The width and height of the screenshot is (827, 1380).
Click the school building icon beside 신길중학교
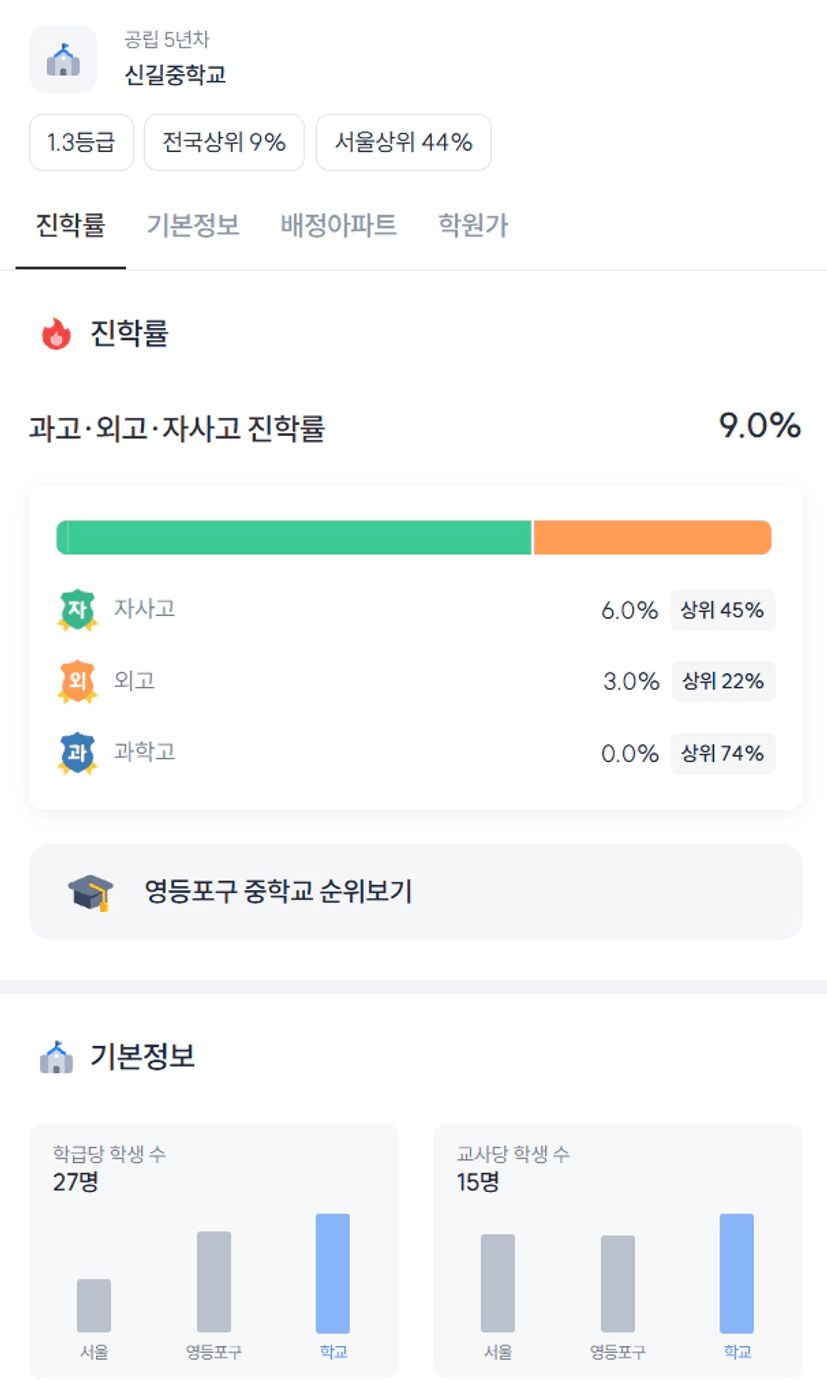click(x=63, y=60)
